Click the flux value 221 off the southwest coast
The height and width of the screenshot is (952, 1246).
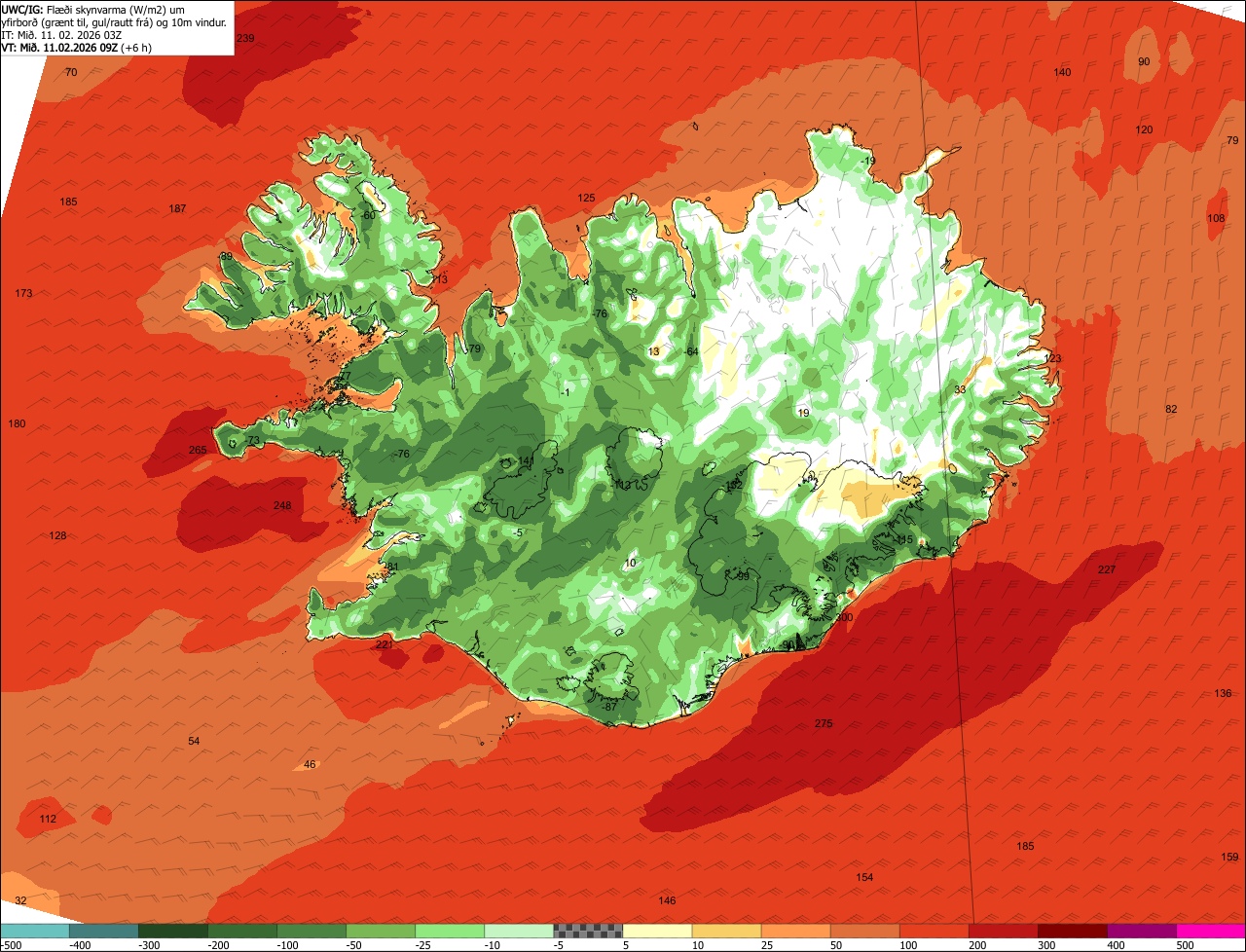click(x=385, y=644)
